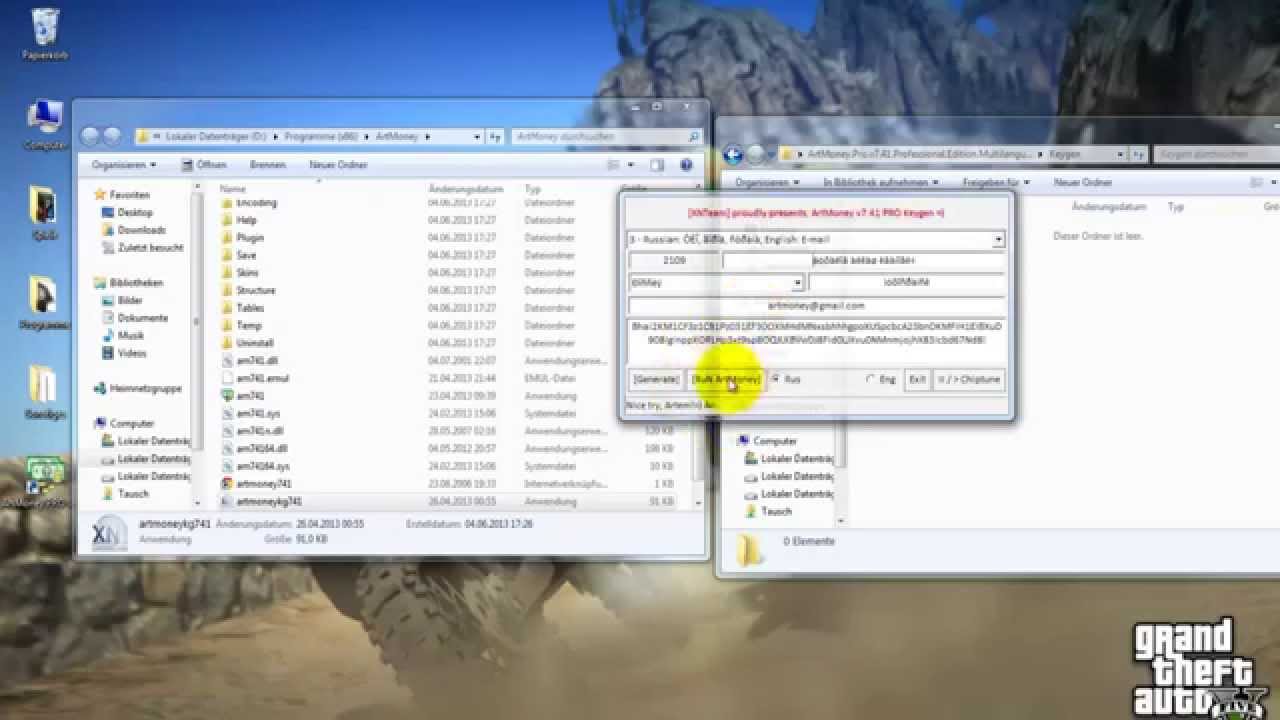The width and height of the screenshot is (1280, 720).
Task: Click the change view icon in ArtMoney window
Action: click(613, 165)
